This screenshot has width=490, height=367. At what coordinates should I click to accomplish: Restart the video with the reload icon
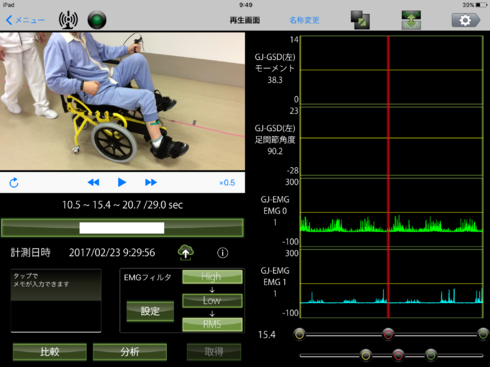tap(14, 183)
